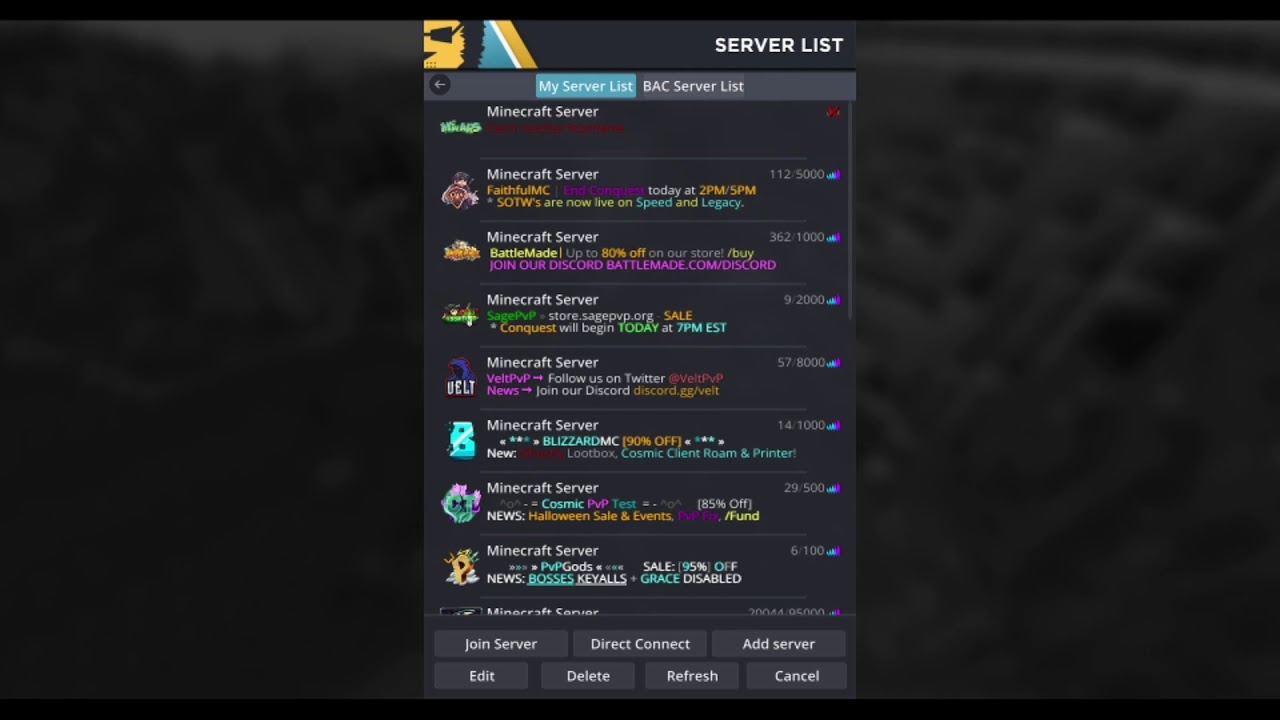
Task: Refresh the server list
Action: (x=692, y=676)
